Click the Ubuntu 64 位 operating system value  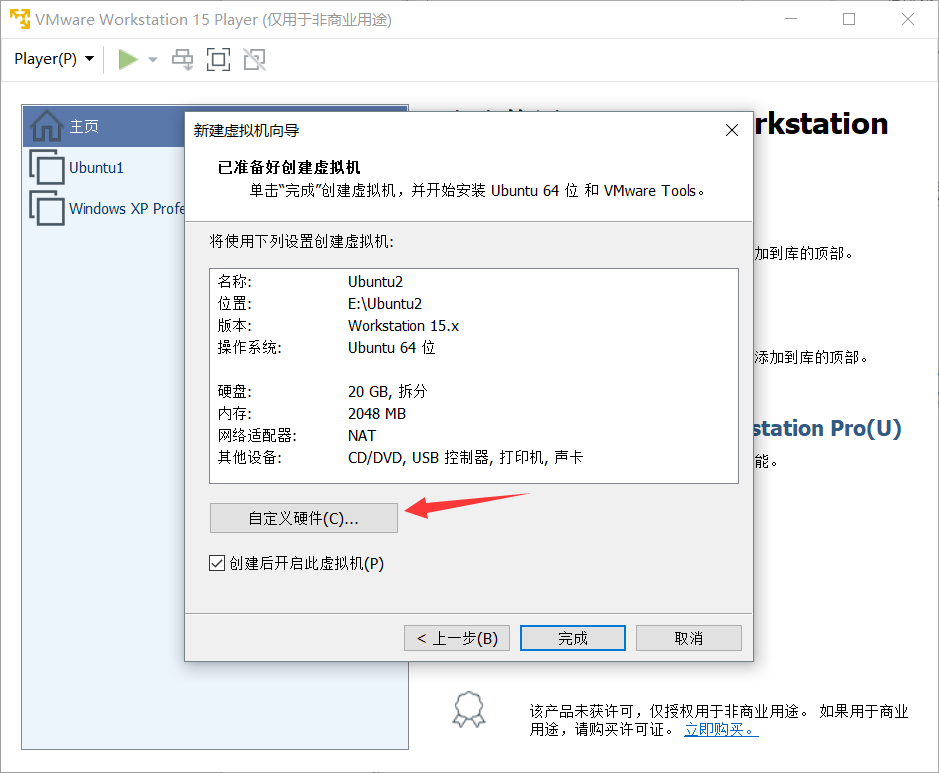coord(392,348)
